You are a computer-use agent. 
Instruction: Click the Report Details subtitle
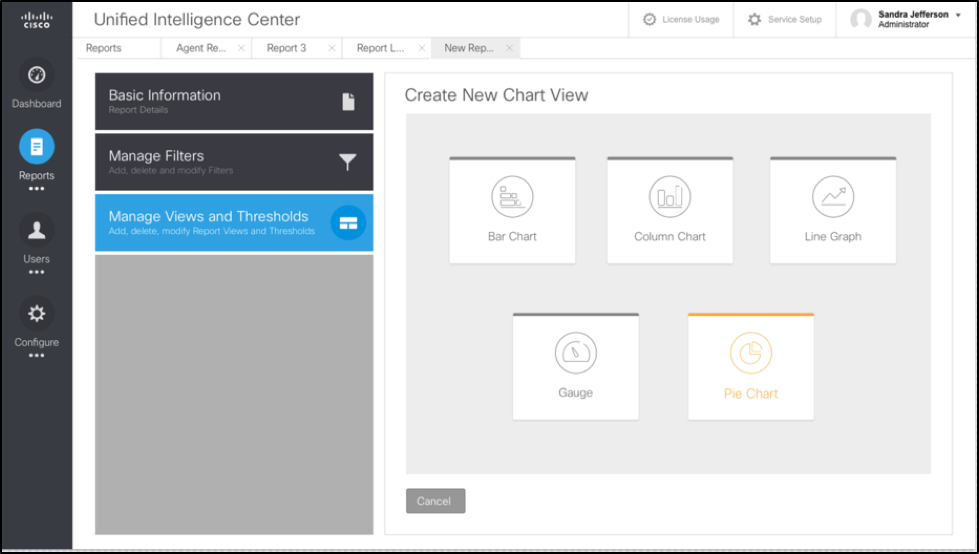point(138,110)
